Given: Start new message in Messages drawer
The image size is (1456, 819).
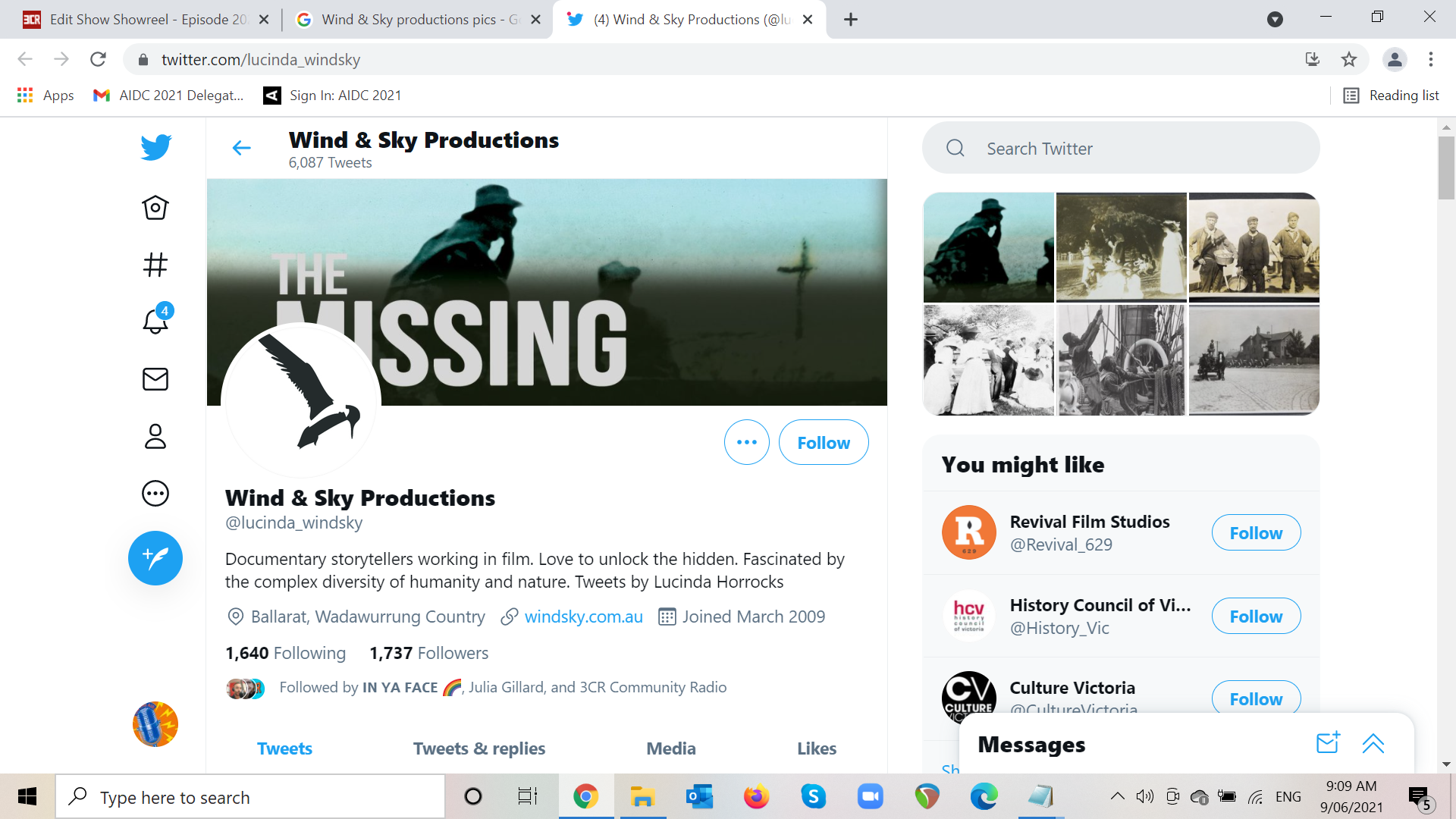Looking at the screenshot, I should point(1327,743).
